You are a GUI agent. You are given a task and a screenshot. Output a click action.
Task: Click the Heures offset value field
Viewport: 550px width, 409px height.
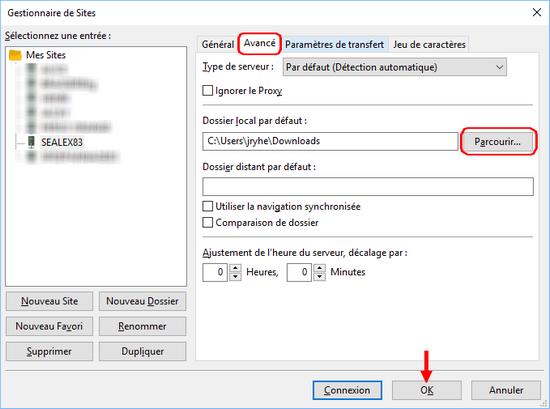coord(215,272)
